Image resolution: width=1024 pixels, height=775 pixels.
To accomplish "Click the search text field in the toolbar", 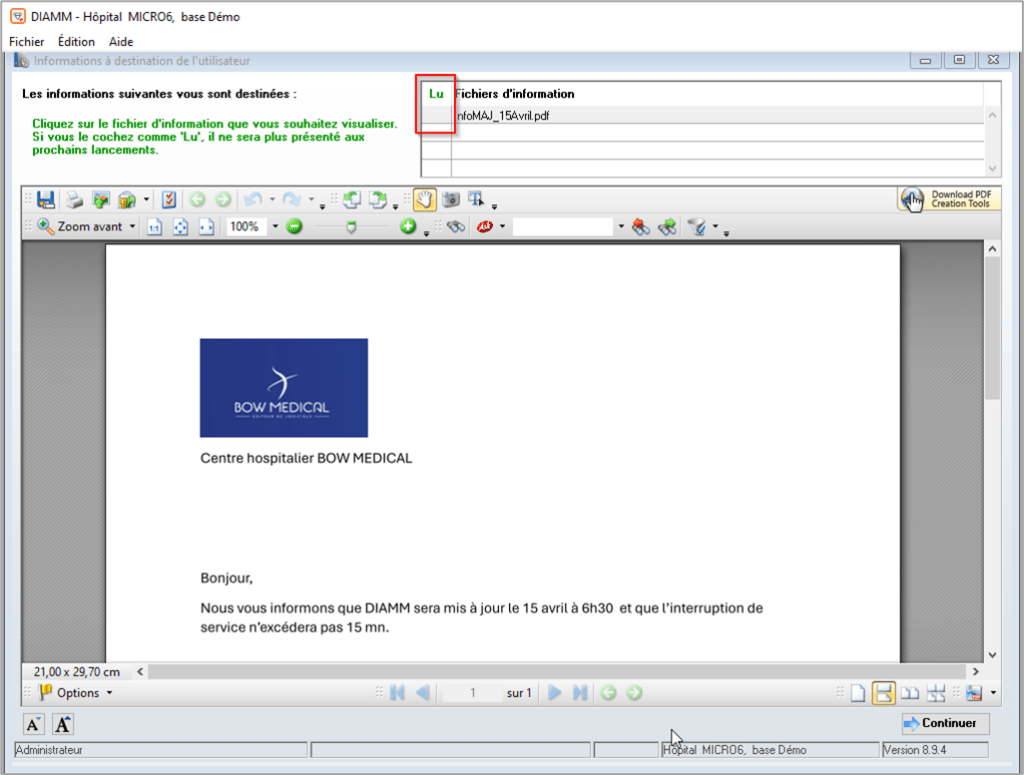I will point(563,227).
